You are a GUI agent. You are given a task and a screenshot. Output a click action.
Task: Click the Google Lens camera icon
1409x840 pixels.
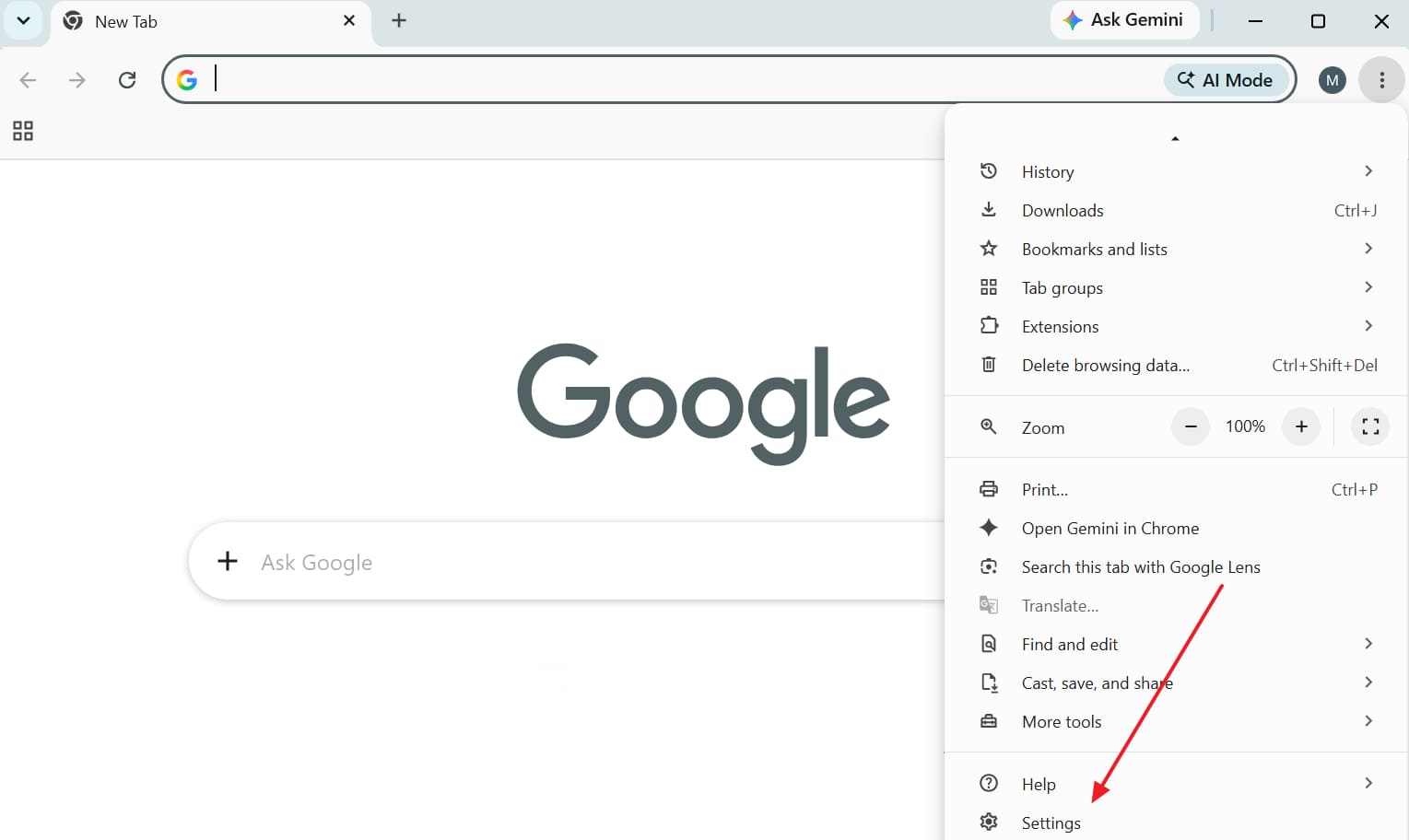pyautogui.click(x=989, y=566)
